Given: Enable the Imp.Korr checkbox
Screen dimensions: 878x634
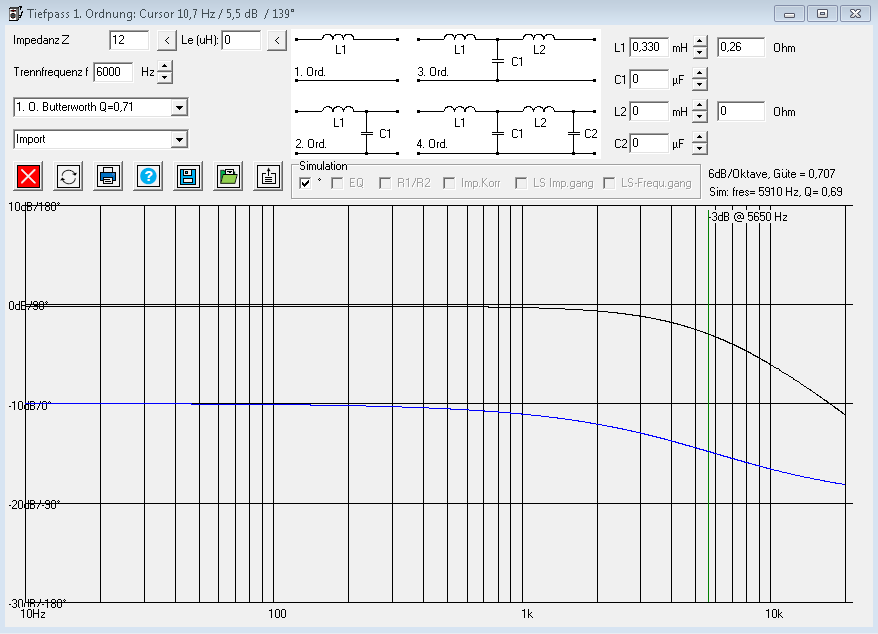Looking at the screenshot, I should (449, 183).
